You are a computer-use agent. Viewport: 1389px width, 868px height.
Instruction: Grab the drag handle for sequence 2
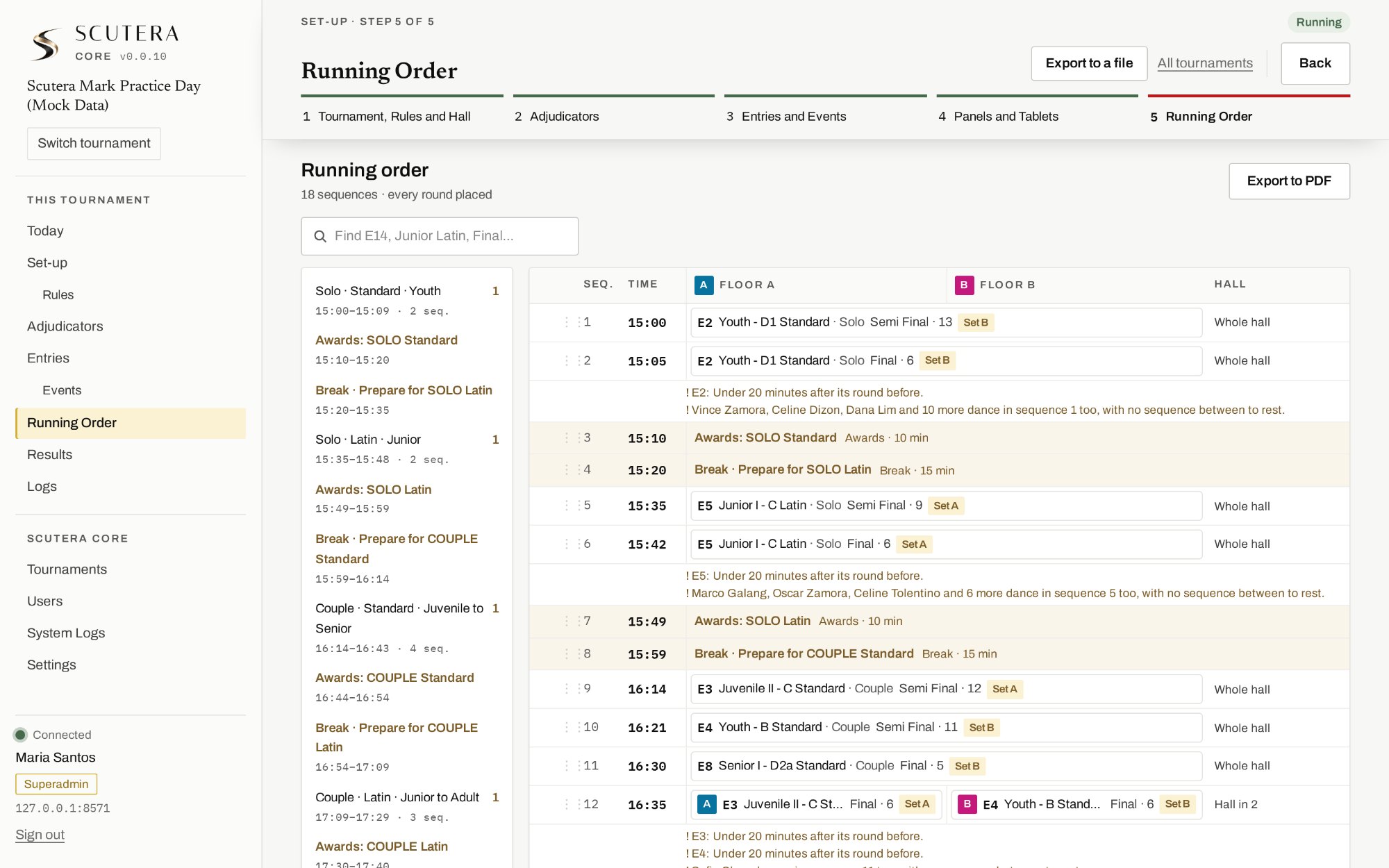pyautogui.click(x=573, y=360)
